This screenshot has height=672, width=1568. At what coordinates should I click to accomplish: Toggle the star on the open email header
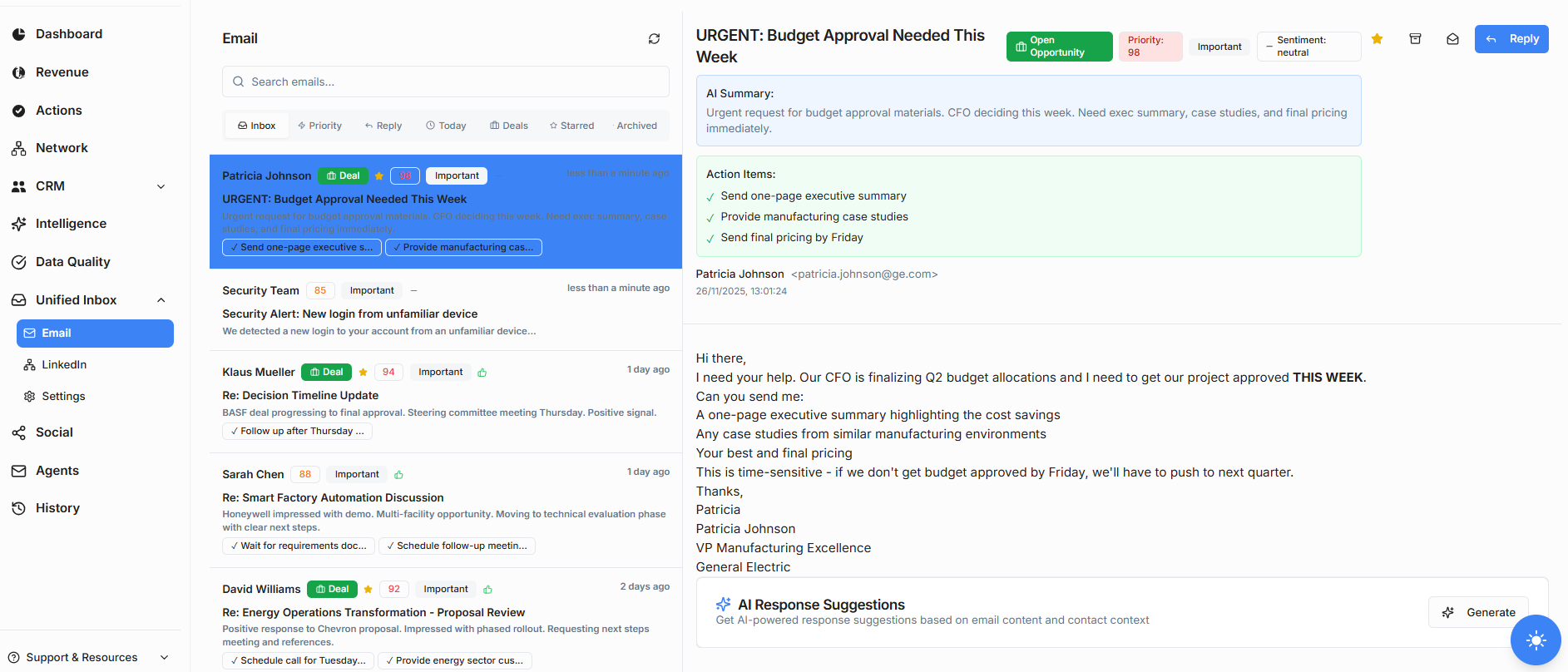click(x=1378, y=39)
